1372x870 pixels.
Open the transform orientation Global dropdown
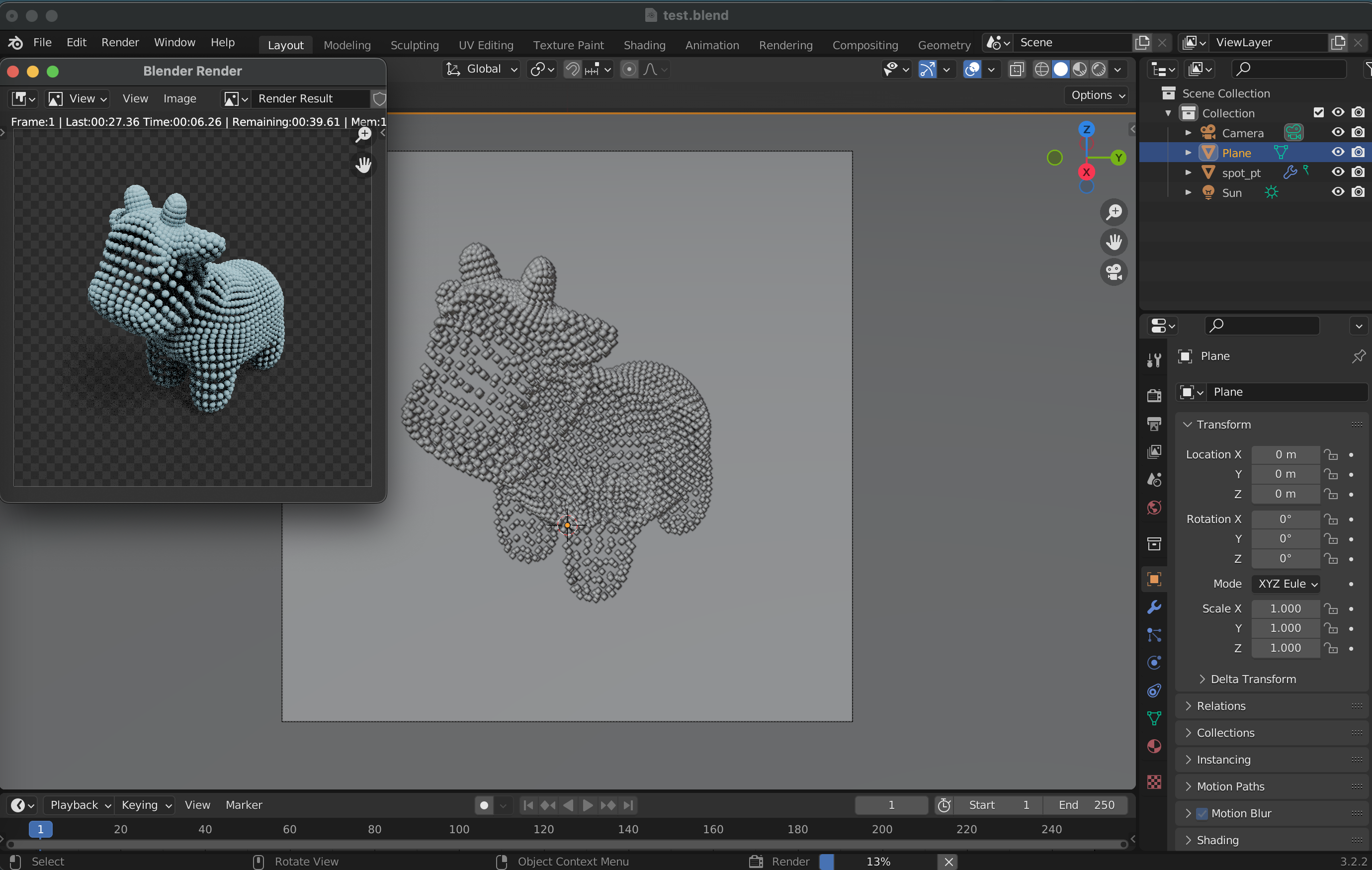pos(482,69)
